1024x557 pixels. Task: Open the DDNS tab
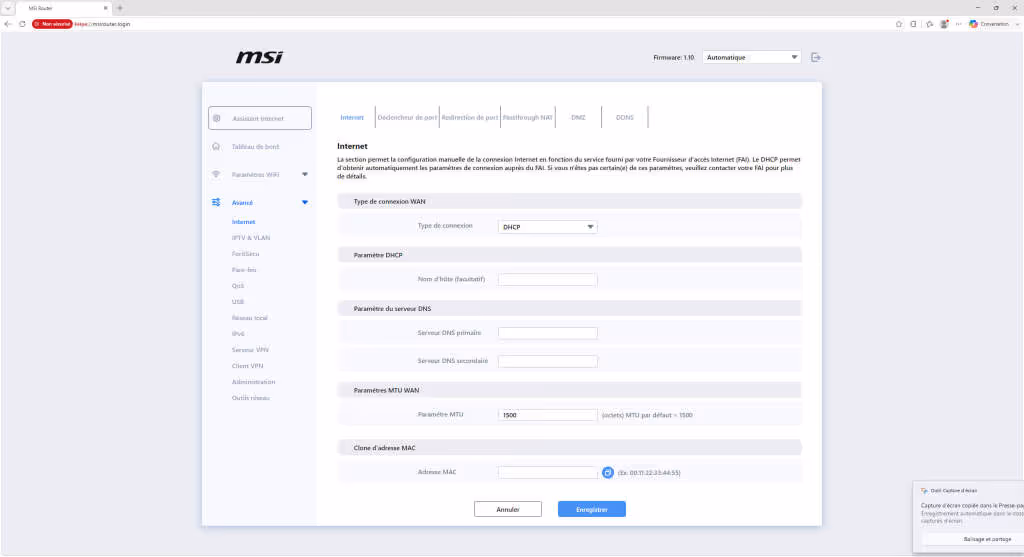click(x=624, y=118)
